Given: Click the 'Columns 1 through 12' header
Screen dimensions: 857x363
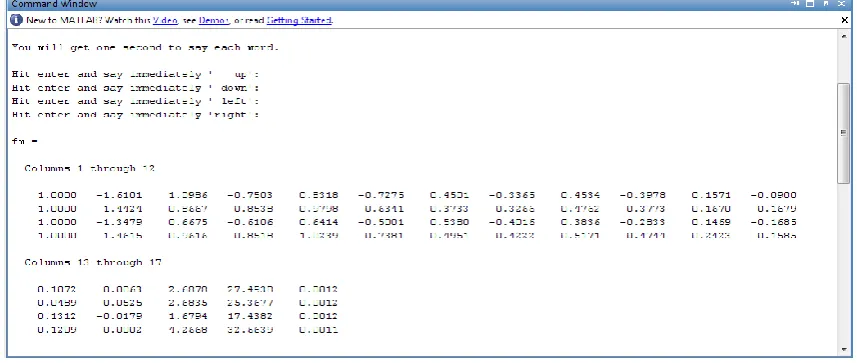Looking at the screenshot, I should click(90, 168).
